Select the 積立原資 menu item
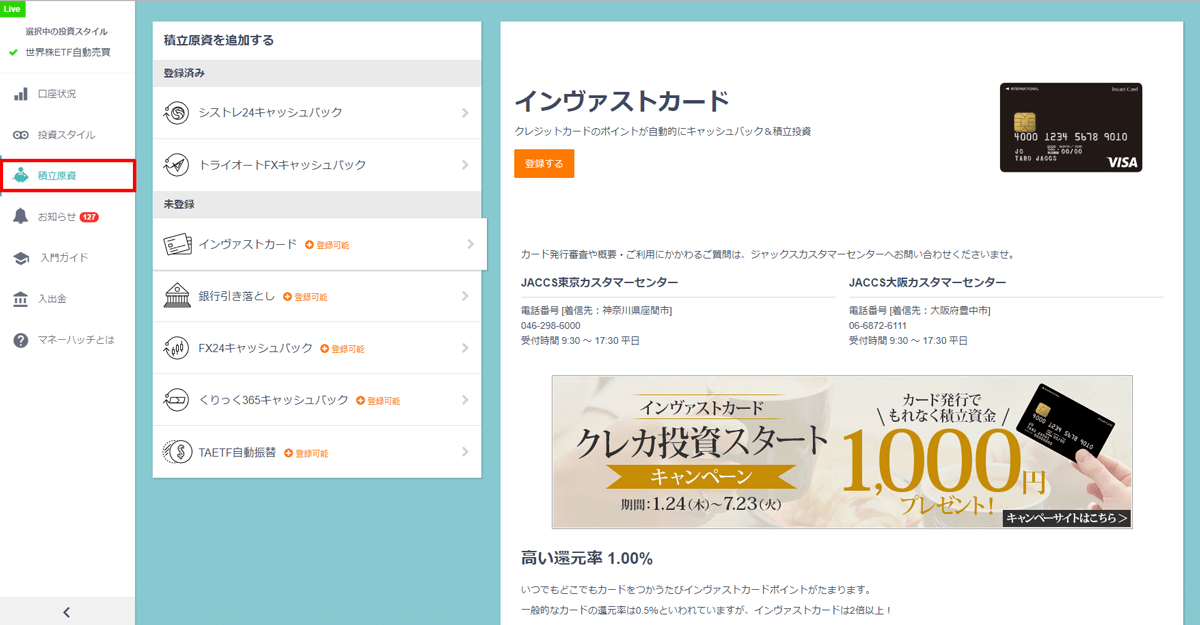 pos(67,176)
